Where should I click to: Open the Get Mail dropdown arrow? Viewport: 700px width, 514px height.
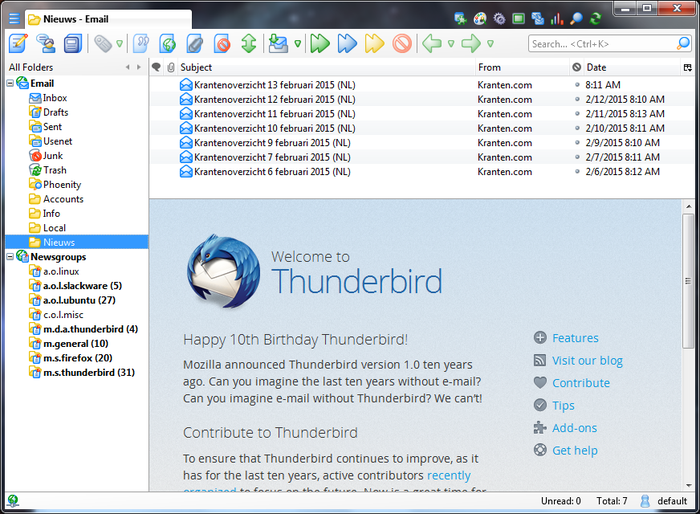click(297, 44)
